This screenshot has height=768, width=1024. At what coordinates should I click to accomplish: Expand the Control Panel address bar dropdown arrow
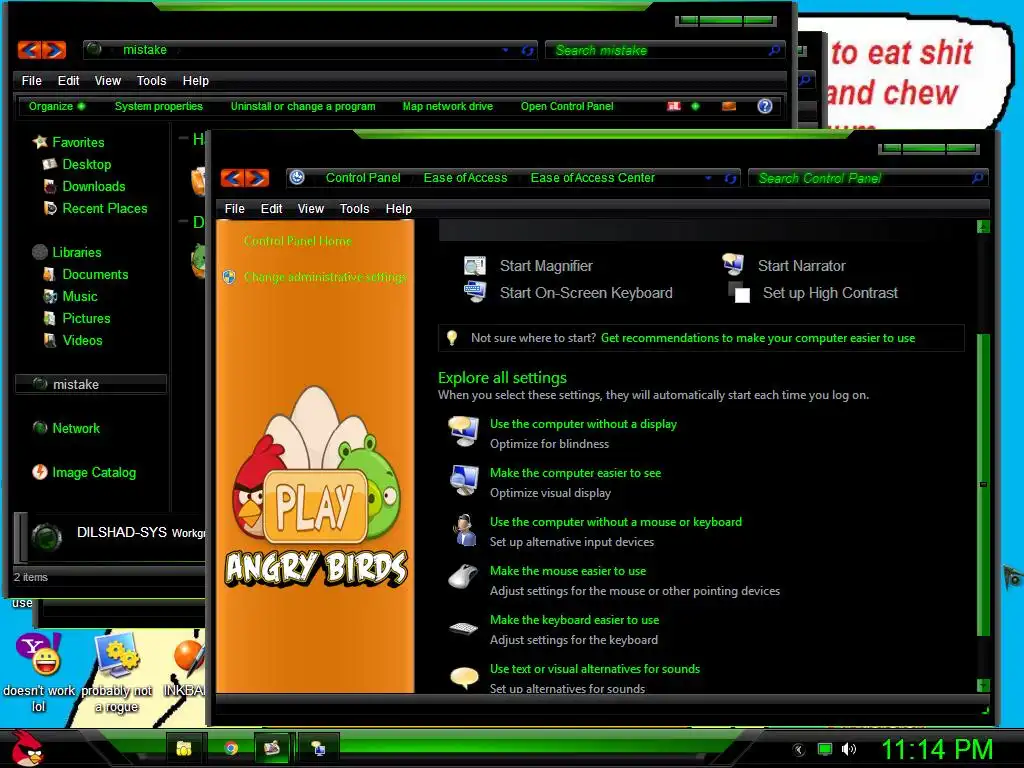[709, 178]
